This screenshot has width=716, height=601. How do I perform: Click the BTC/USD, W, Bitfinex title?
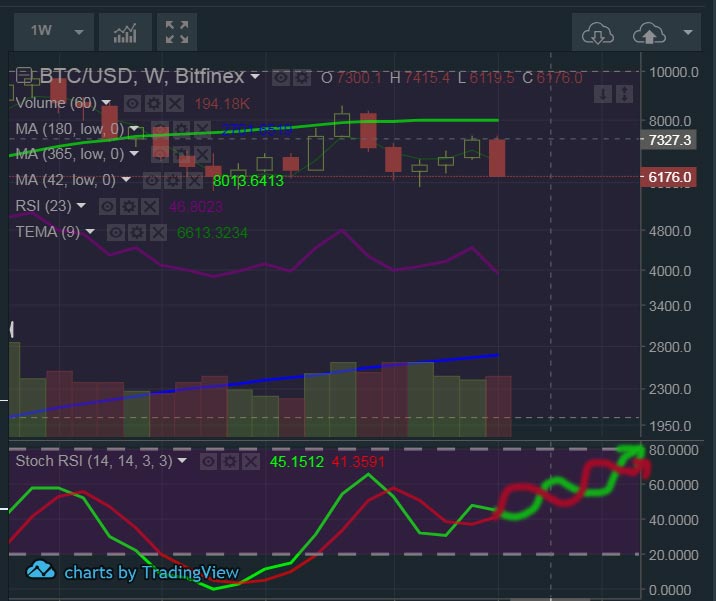142,76
